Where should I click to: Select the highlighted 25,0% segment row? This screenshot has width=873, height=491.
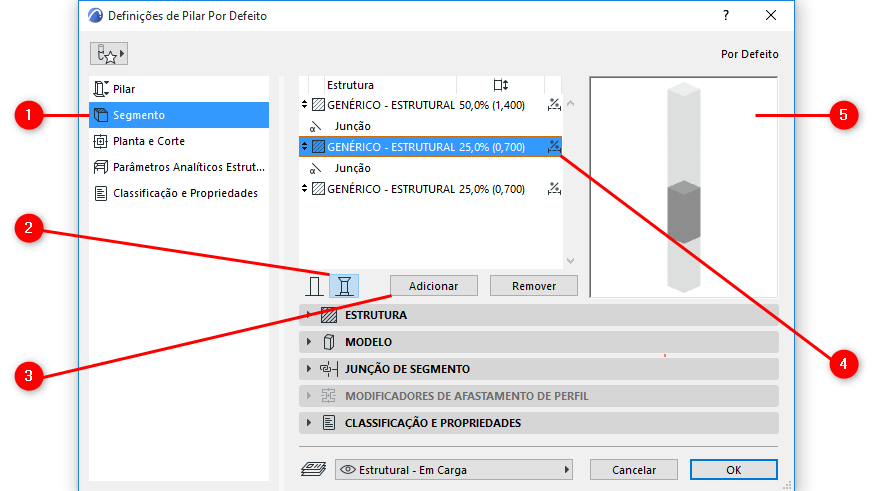tap(430, 147)
